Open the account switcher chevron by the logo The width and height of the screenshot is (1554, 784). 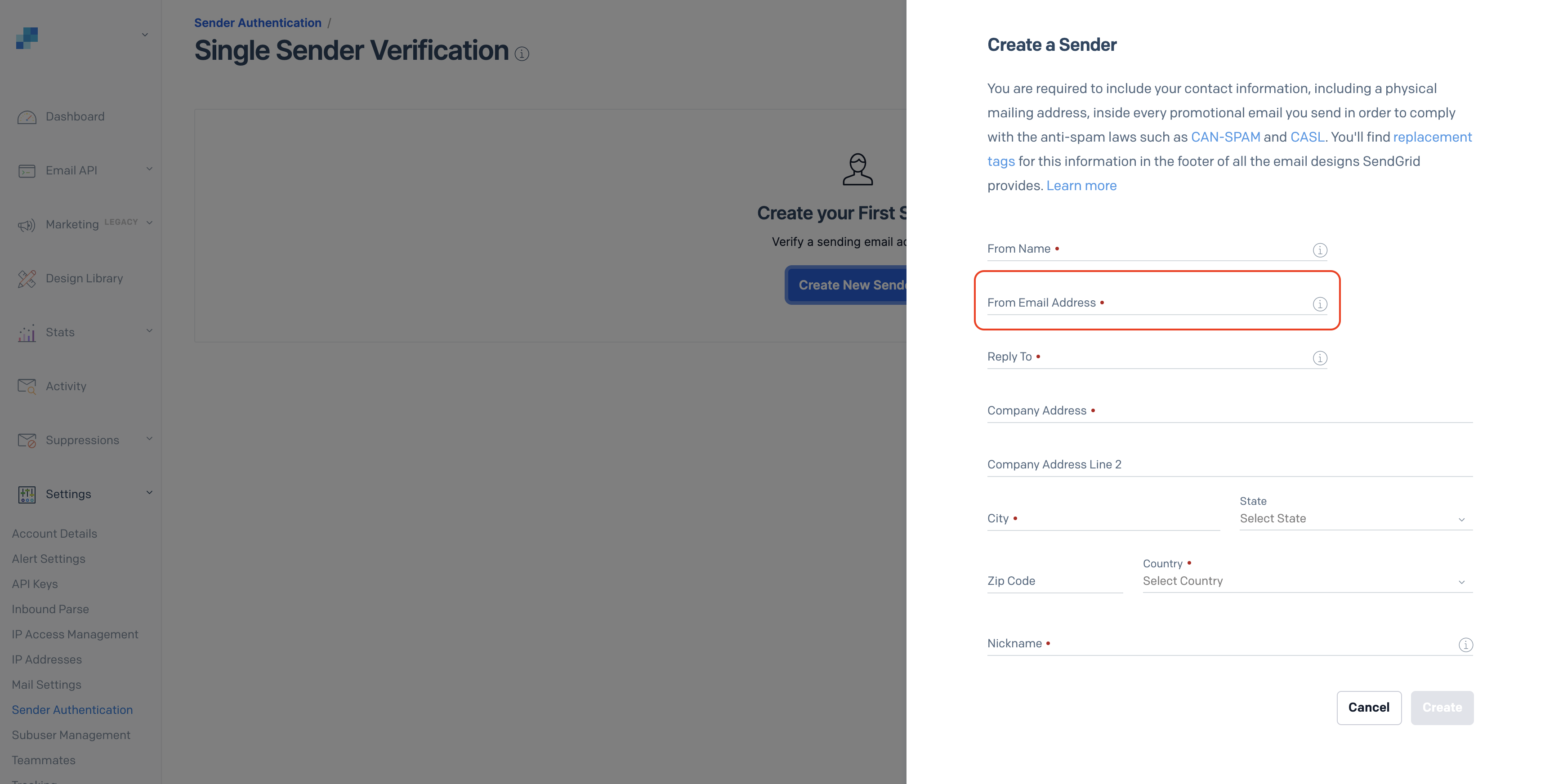pos(145,35)
